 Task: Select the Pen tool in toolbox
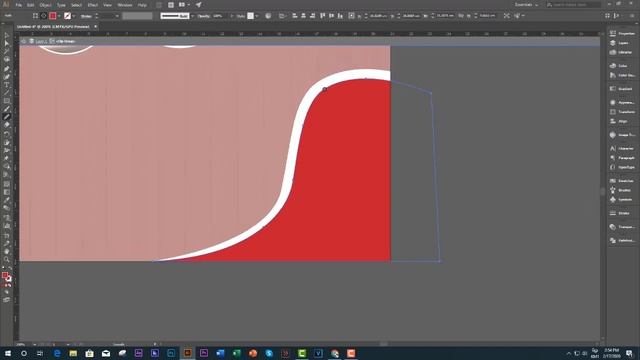coord(7,69)
